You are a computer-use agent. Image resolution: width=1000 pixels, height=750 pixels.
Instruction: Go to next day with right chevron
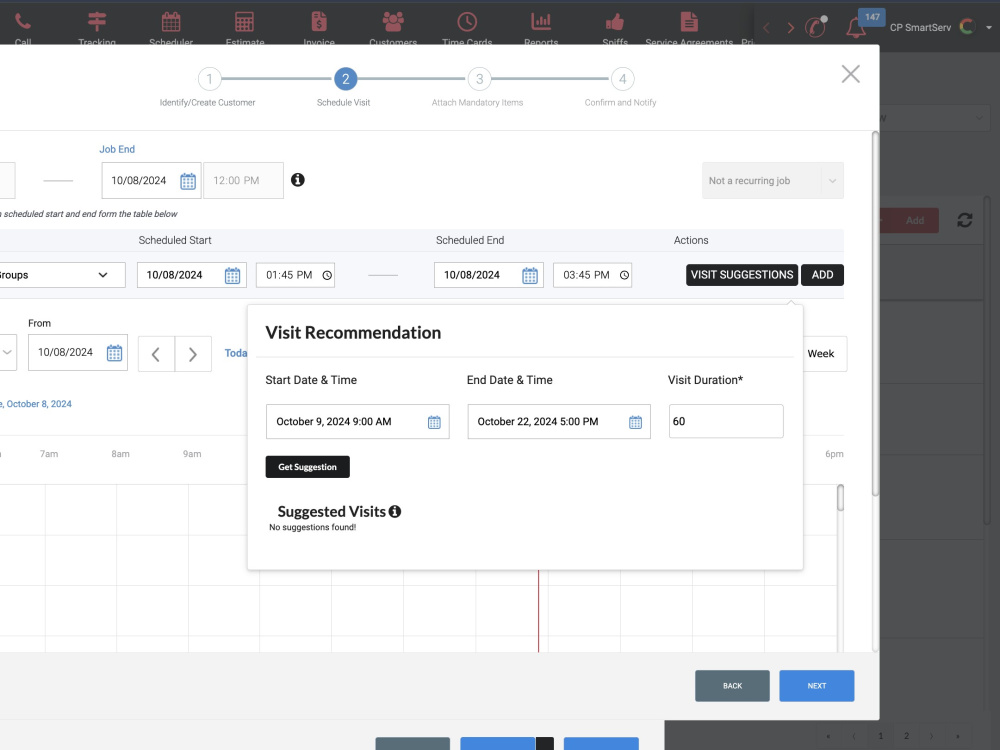193,354
